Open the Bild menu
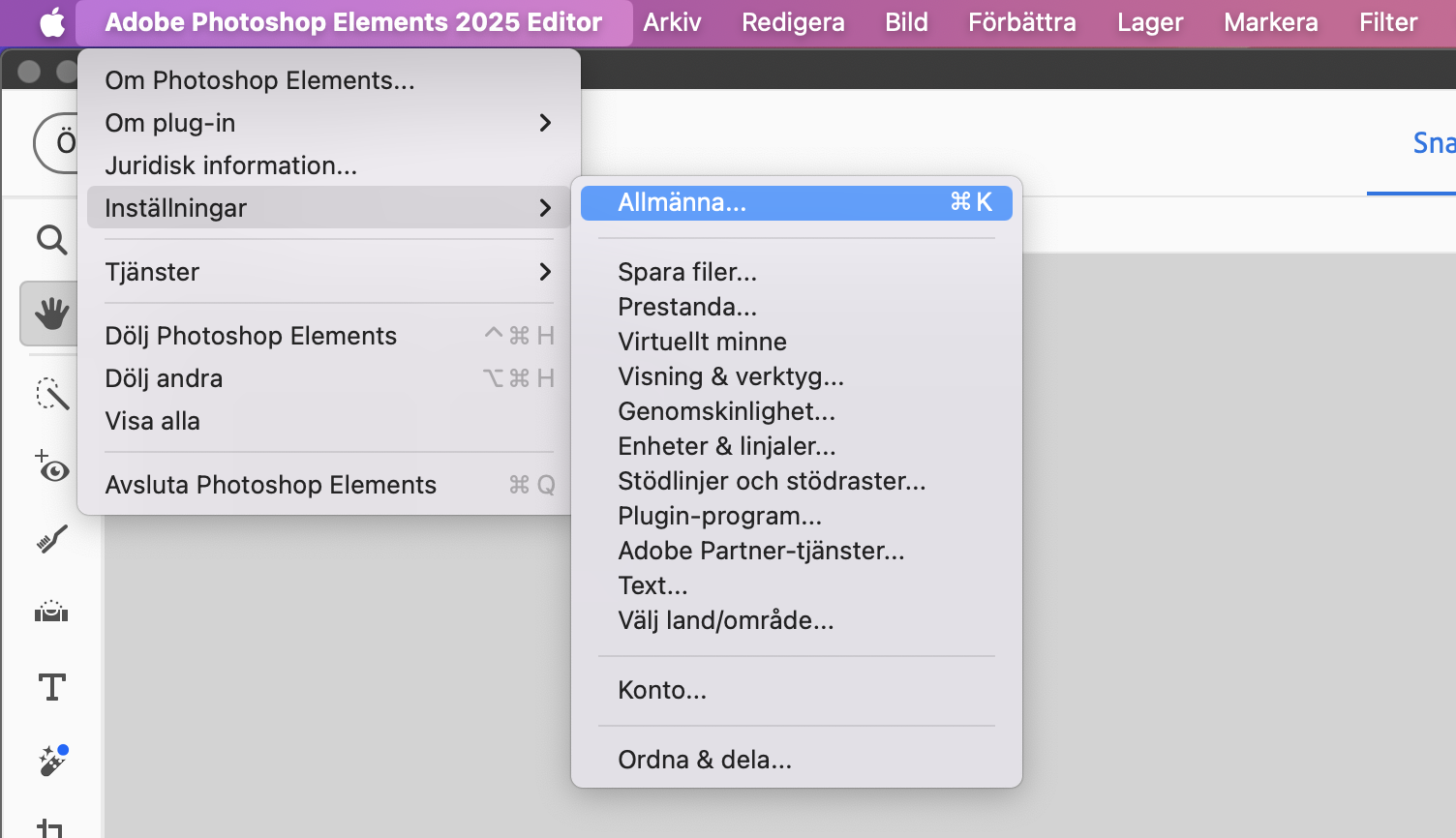Screen dimensions: 1456x838 tap(906, 22)
